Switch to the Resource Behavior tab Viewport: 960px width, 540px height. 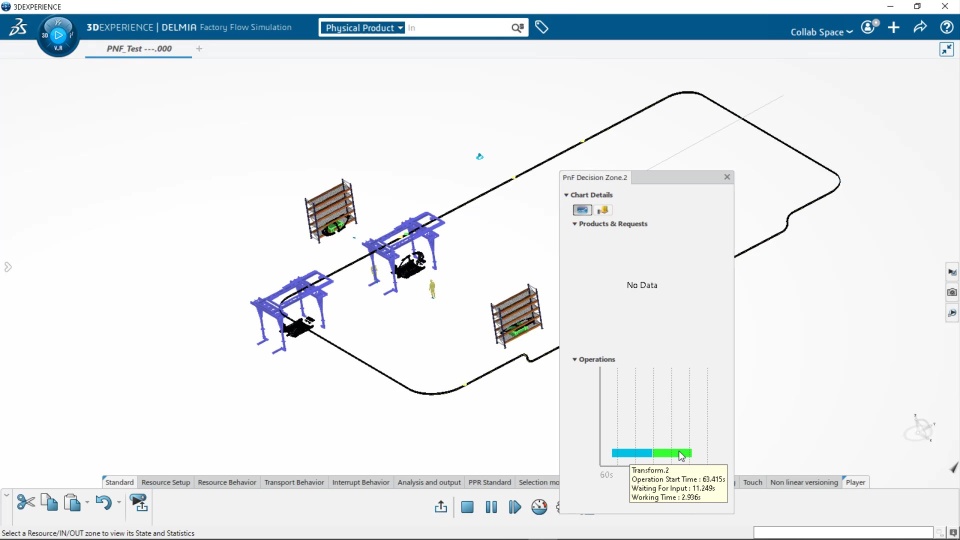pyautogui.click(x=227, y=482)
